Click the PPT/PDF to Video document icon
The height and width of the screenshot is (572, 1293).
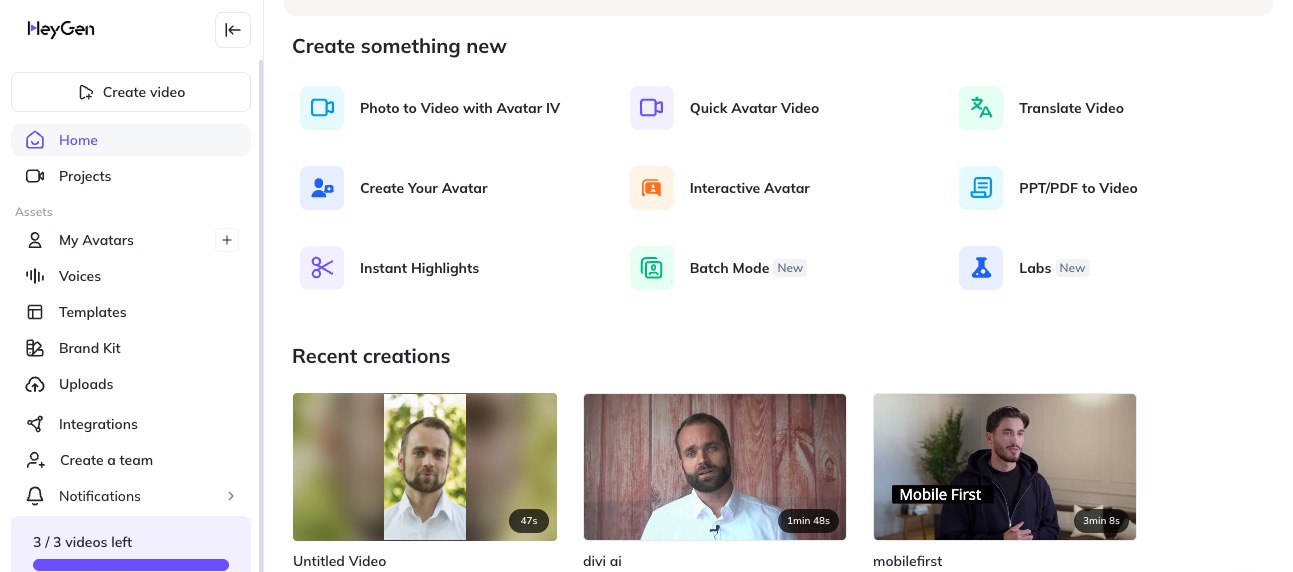pos(981,188)
